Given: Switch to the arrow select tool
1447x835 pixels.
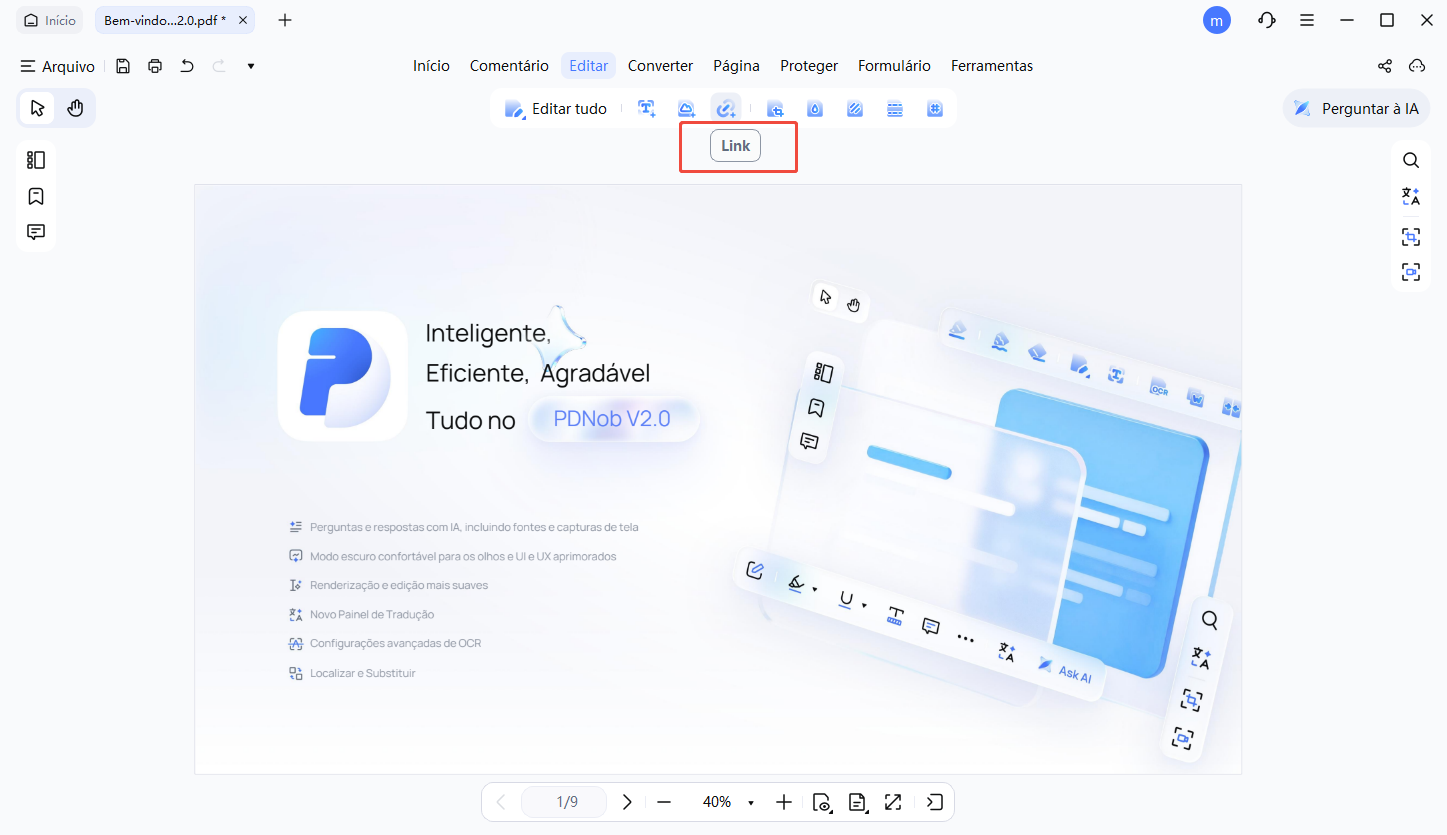Looking at the screenshot, I should coord(38,108).
